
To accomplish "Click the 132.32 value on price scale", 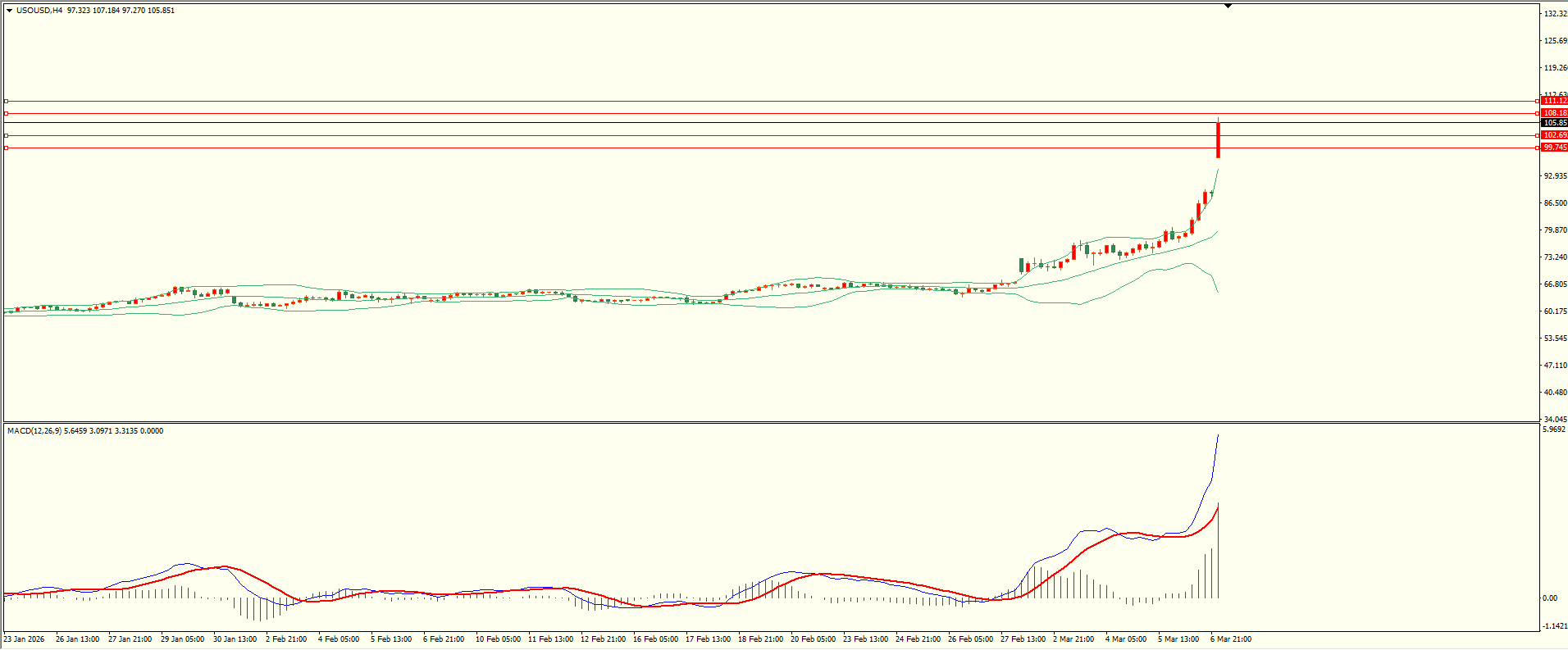I will (x=1555, y=14).
